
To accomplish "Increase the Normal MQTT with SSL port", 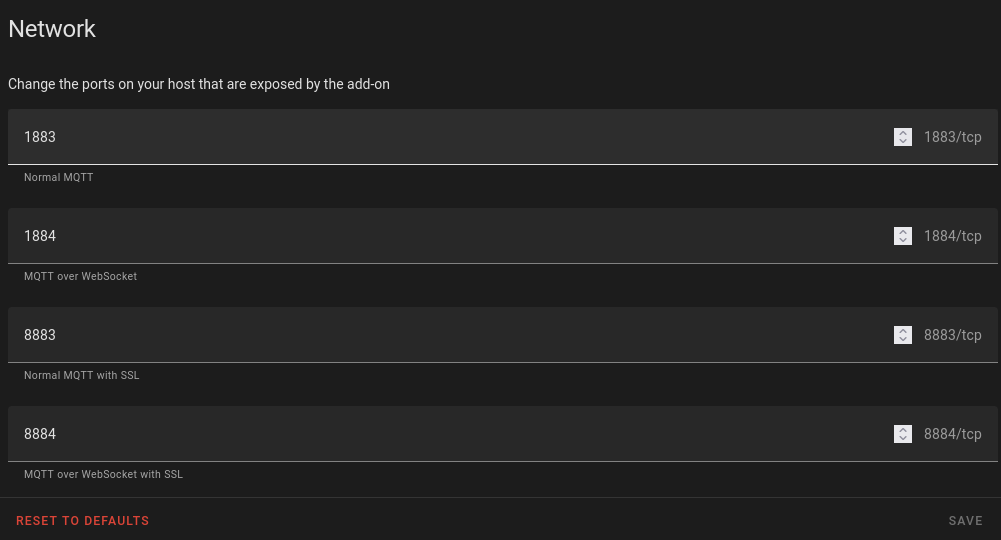I will (x=903, y=330).
